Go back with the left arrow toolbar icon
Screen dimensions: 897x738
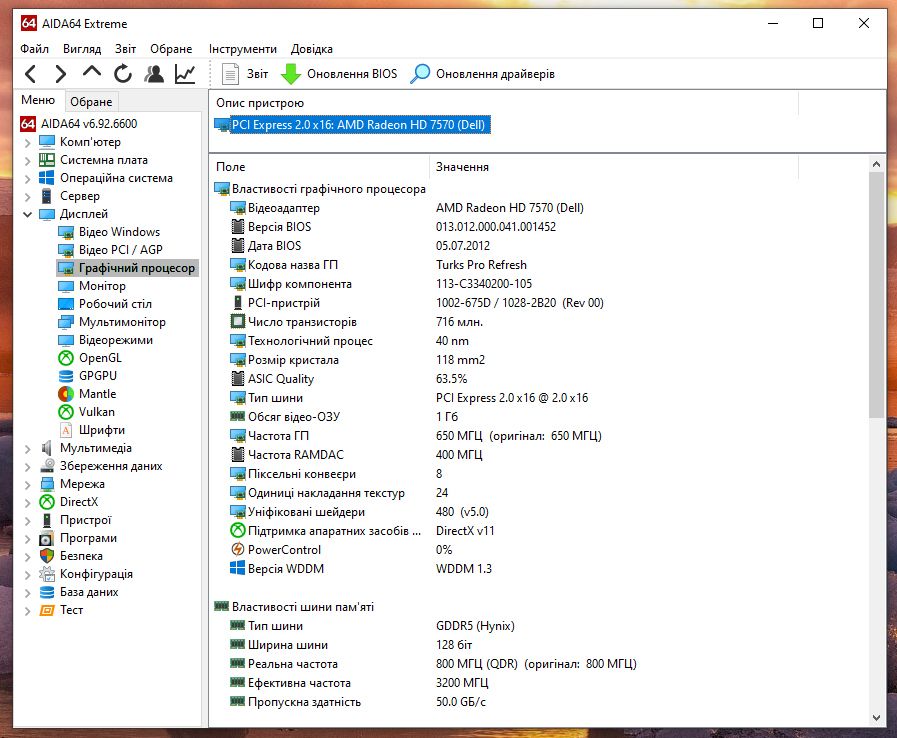point(31,74)
